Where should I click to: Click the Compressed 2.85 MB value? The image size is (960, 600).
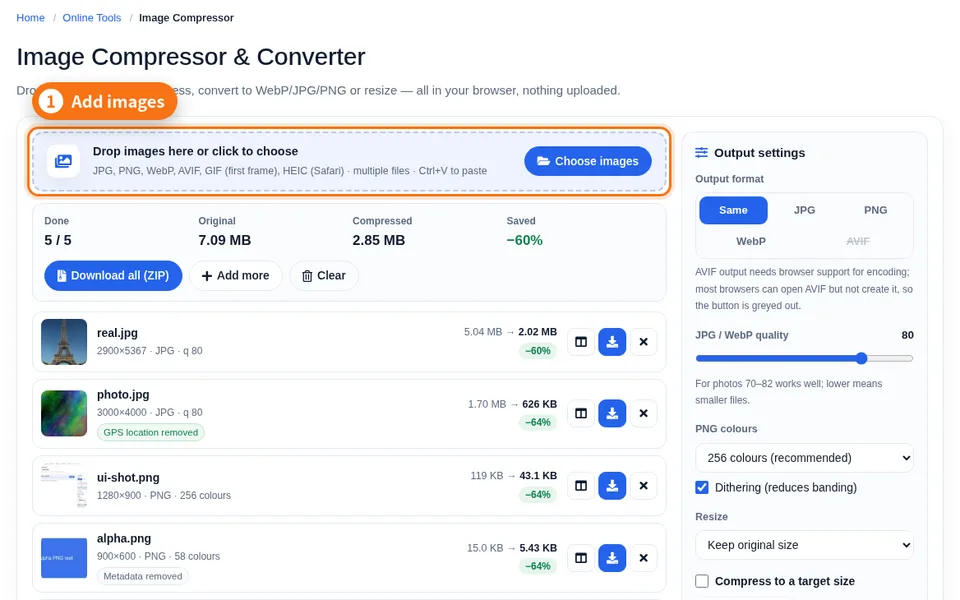coord(378,240)
